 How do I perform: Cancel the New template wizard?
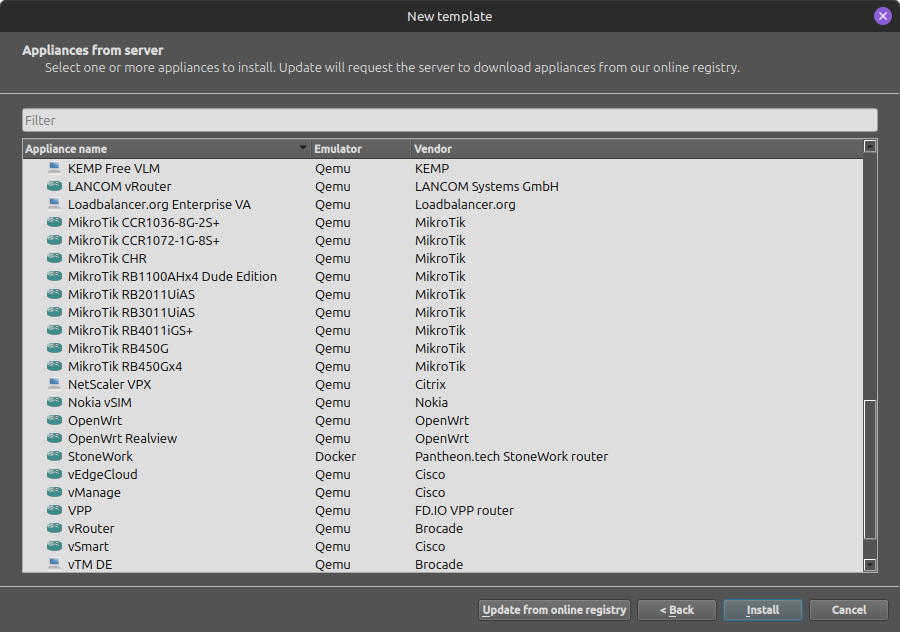pos(849,610)
